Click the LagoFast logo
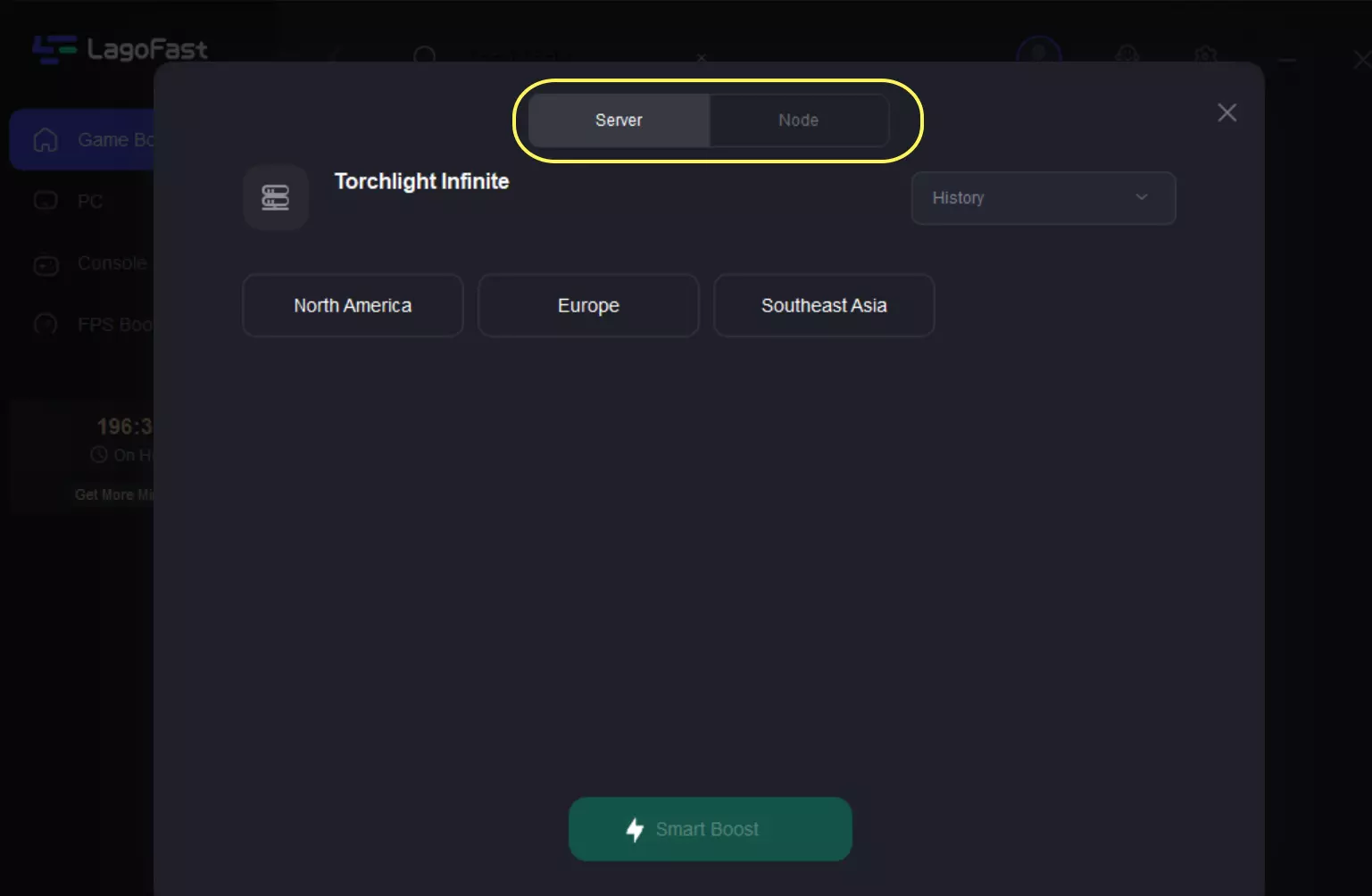Screen dimensions: 1372x896 (x=120, y=49)
